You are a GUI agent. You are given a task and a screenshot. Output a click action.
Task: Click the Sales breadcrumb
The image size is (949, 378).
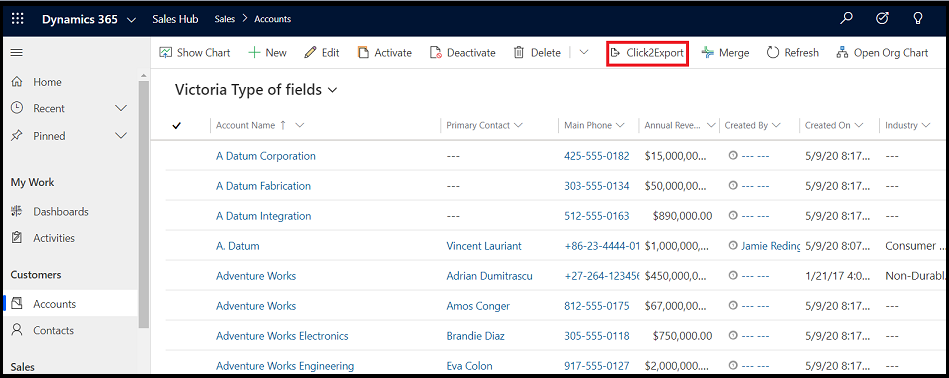(x=225, y=19)
